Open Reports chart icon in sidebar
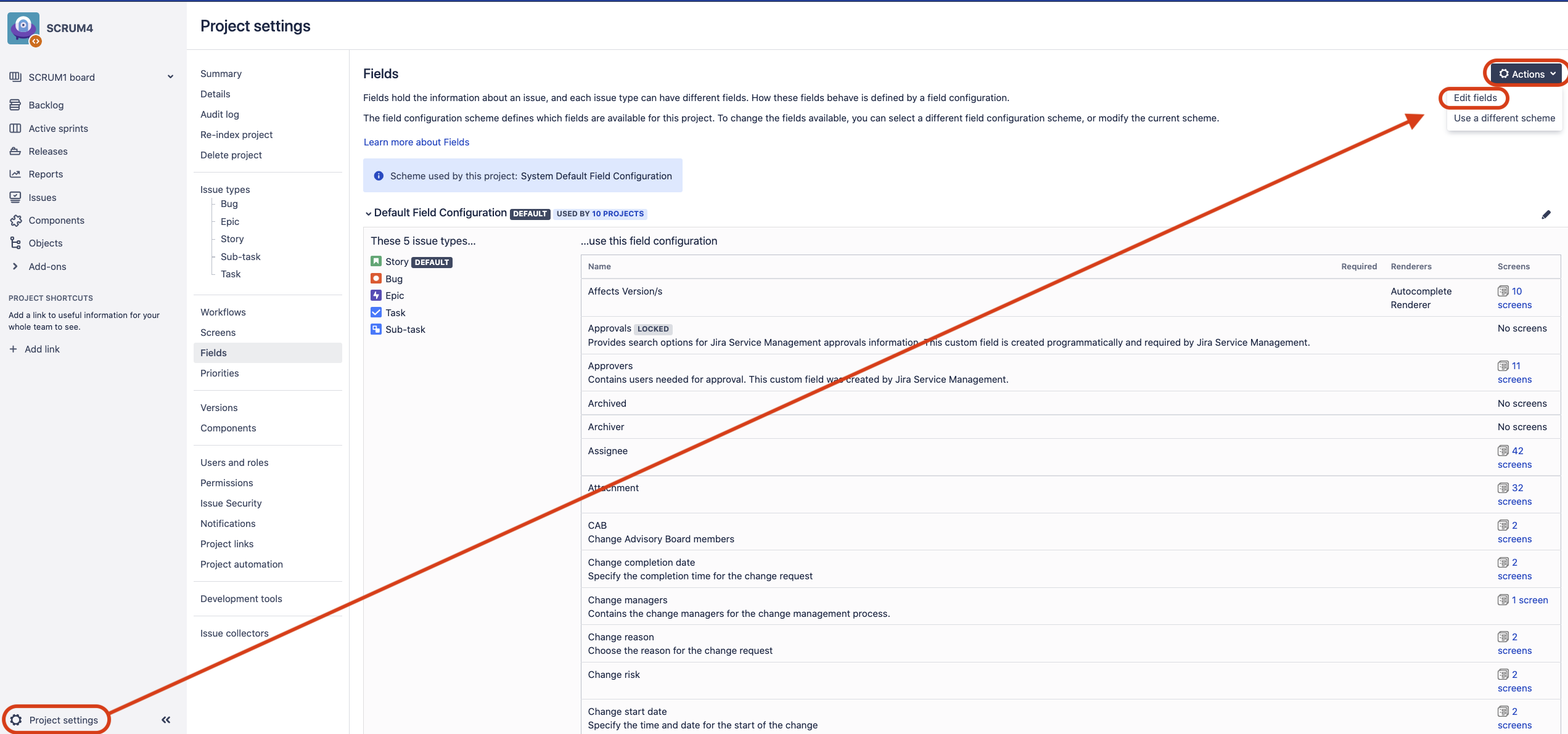Viewport: 1568px width, 734px height. [15, 174]
